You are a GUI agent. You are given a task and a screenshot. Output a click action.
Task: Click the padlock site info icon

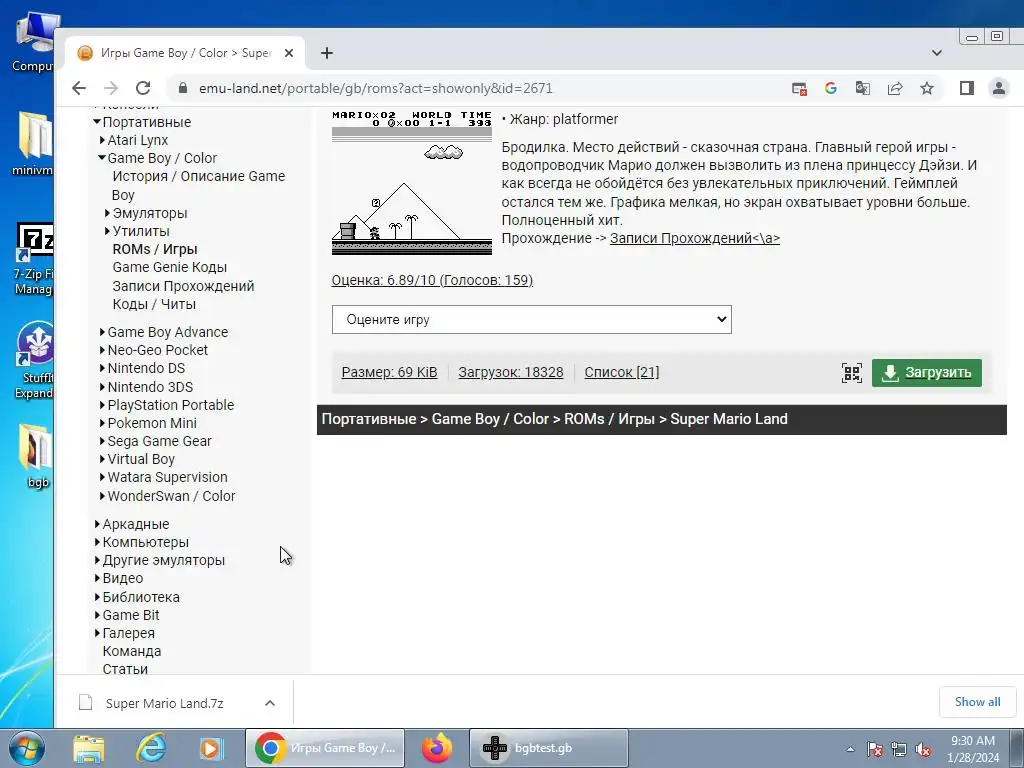click(x=183, y=88)
